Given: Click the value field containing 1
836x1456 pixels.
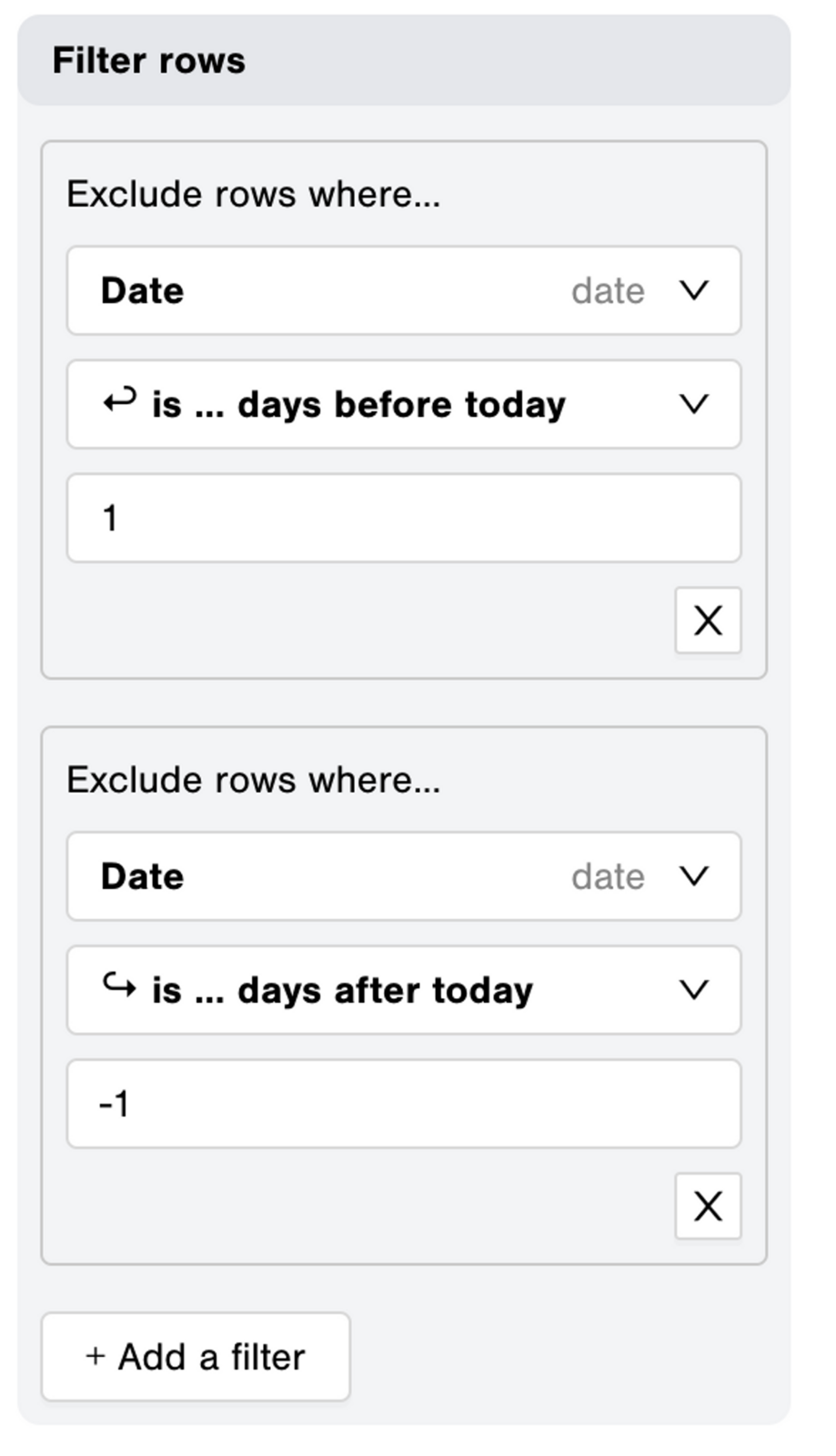Looking at the screenshot, I should pyautogui.click(x=404, y=518).
